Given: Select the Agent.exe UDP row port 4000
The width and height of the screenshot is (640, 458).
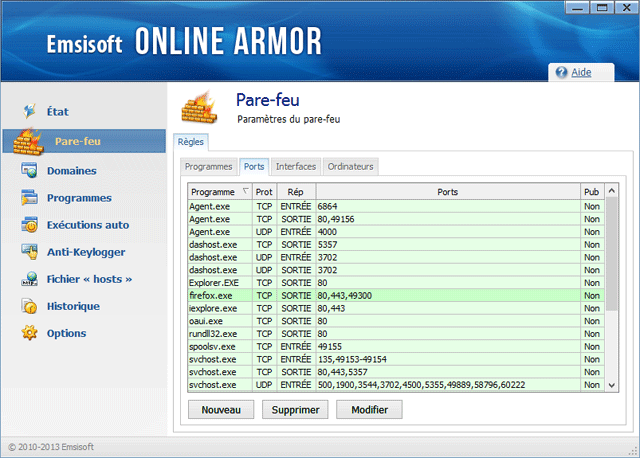Looking at the screenshot, I should (396, 231).
